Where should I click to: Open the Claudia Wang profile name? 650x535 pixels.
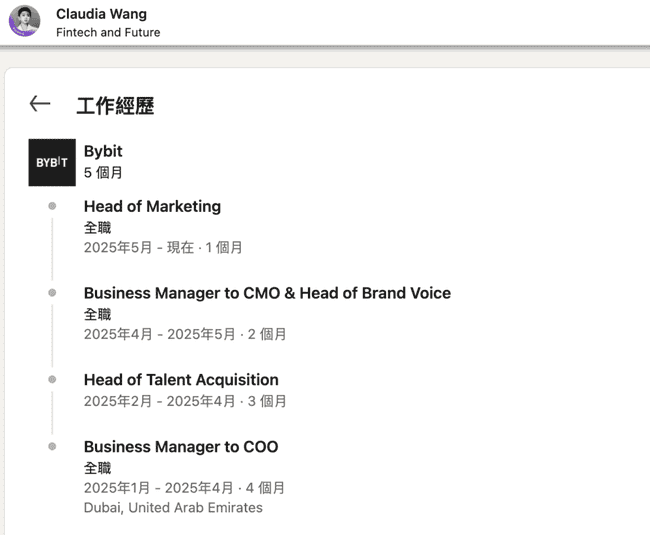102,14
